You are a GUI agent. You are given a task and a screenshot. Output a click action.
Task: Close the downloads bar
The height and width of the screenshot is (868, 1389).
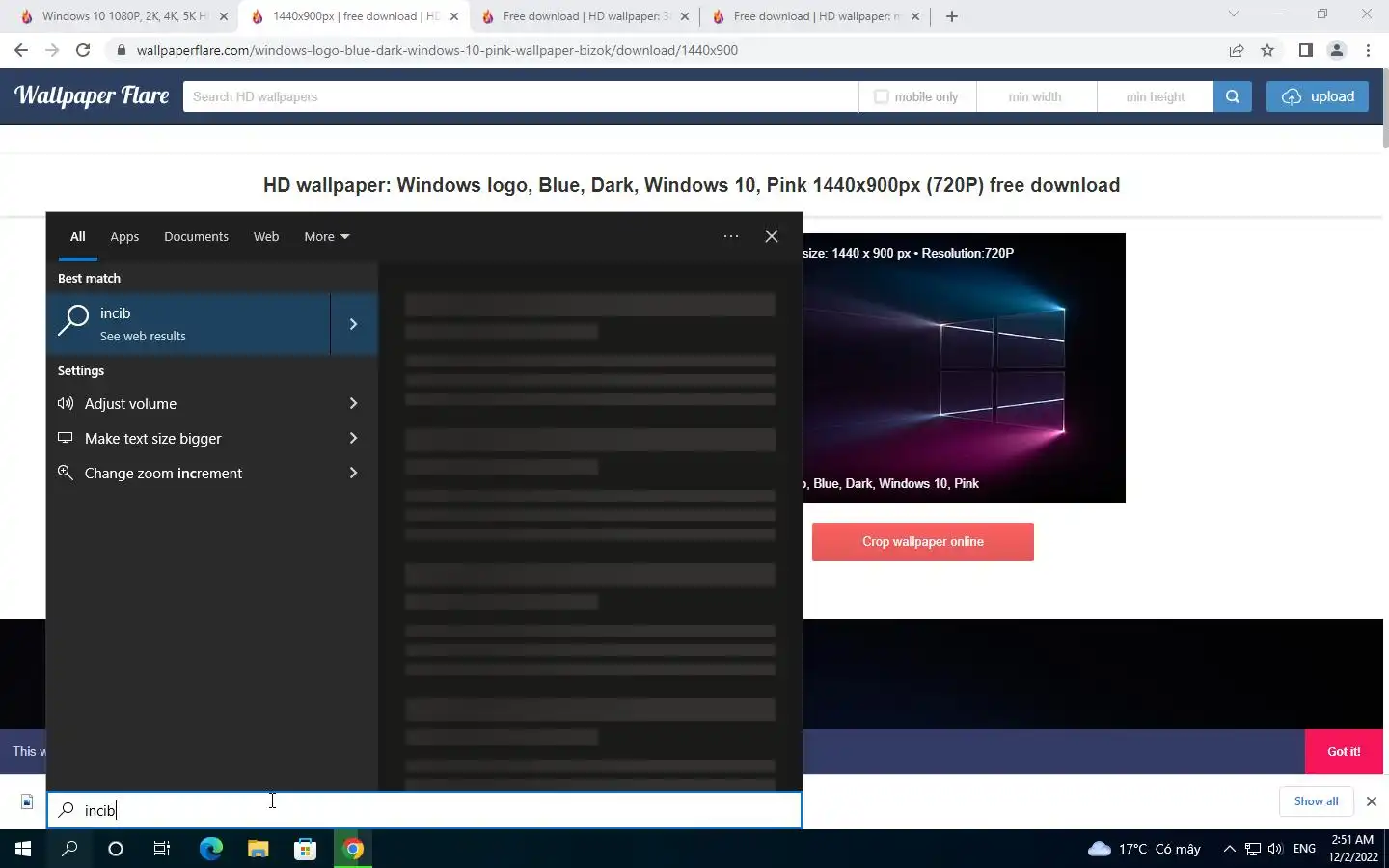click(x=1371, y=801)
